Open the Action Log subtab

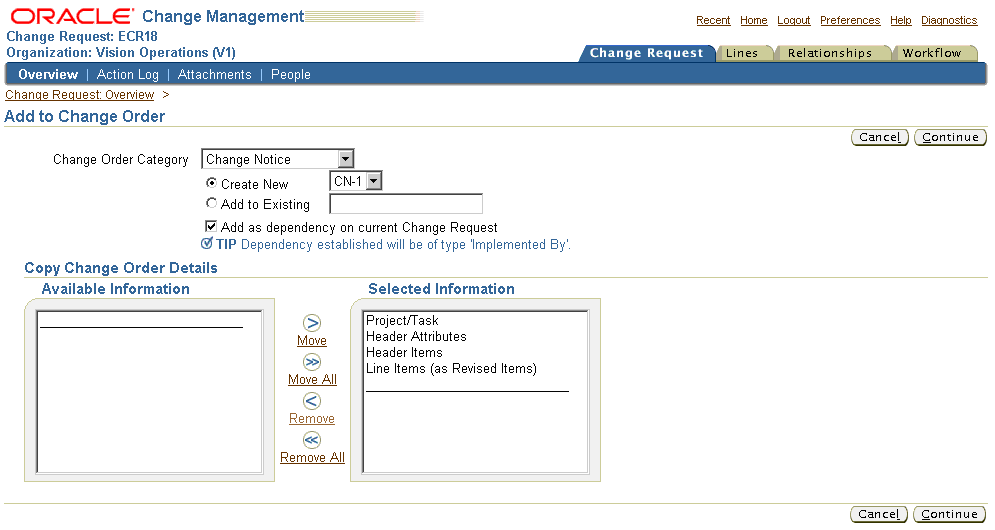128,74
